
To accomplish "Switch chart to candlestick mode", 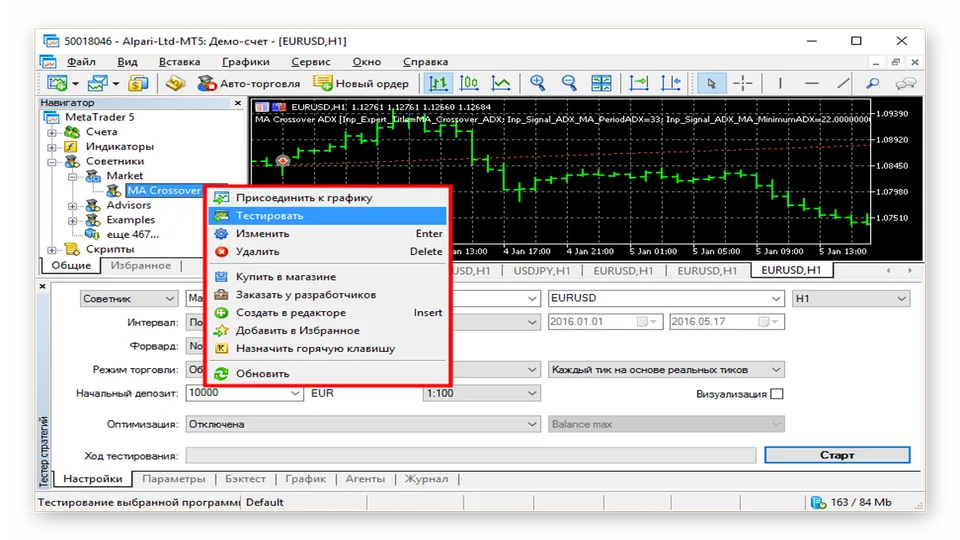I will pos(469,83).
